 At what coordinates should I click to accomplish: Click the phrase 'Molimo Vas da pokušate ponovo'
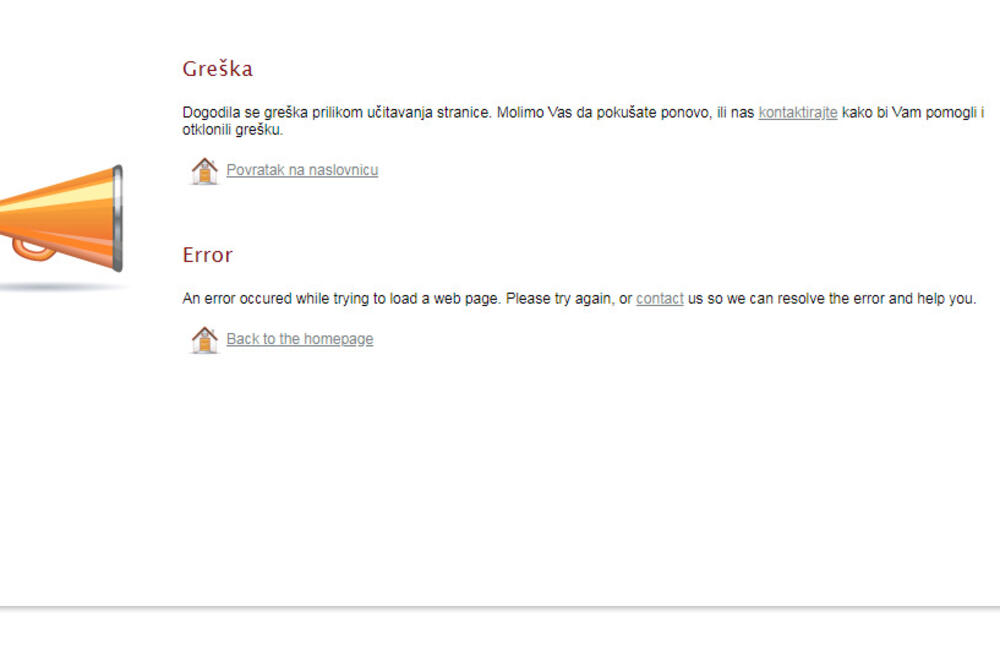(603, 113)
